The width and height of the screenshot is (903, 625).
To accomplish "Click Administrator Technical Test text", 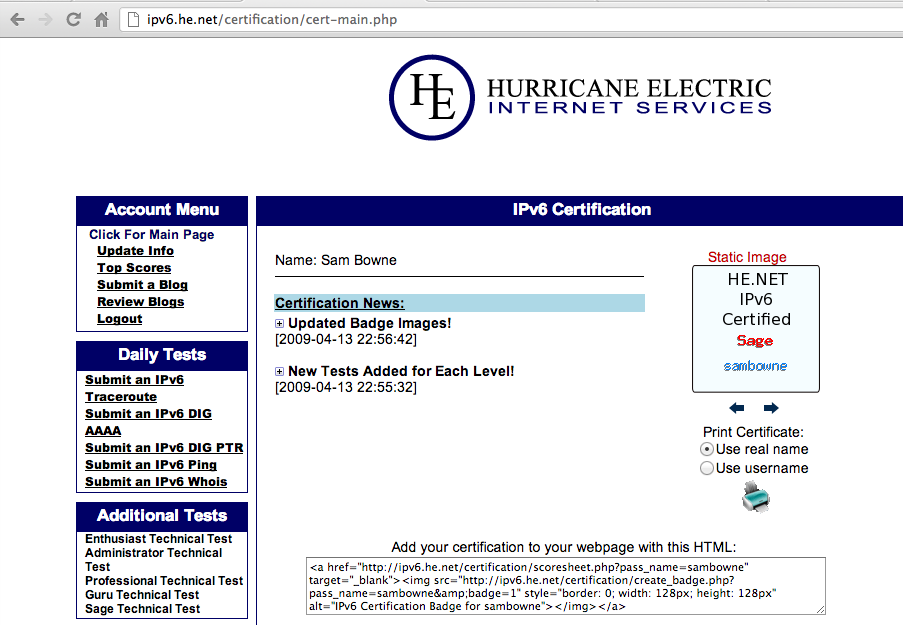I will [x=153, y=560].
